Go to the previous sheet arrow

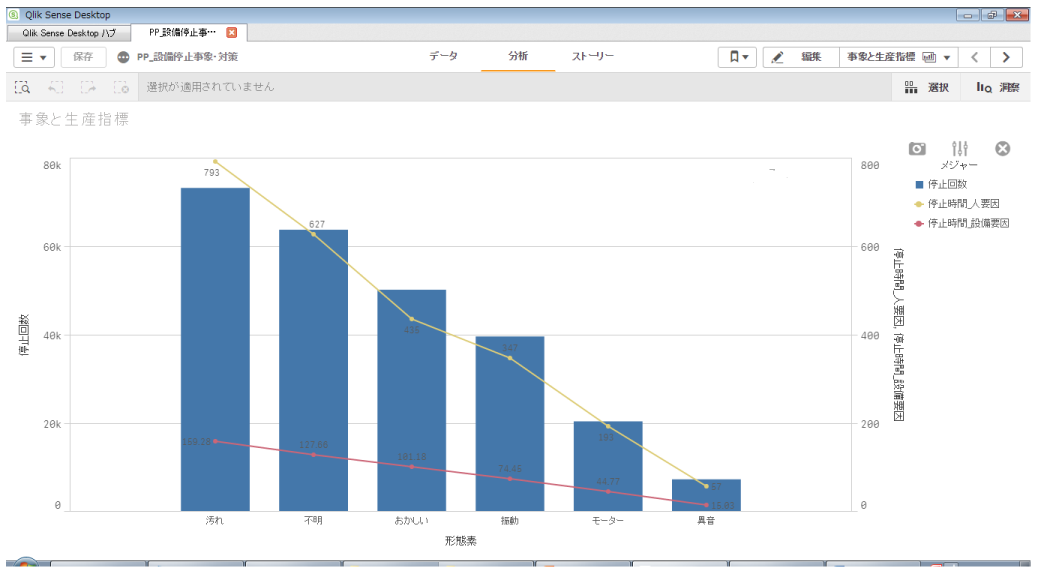pyautogui.click(x=975, y=57)
